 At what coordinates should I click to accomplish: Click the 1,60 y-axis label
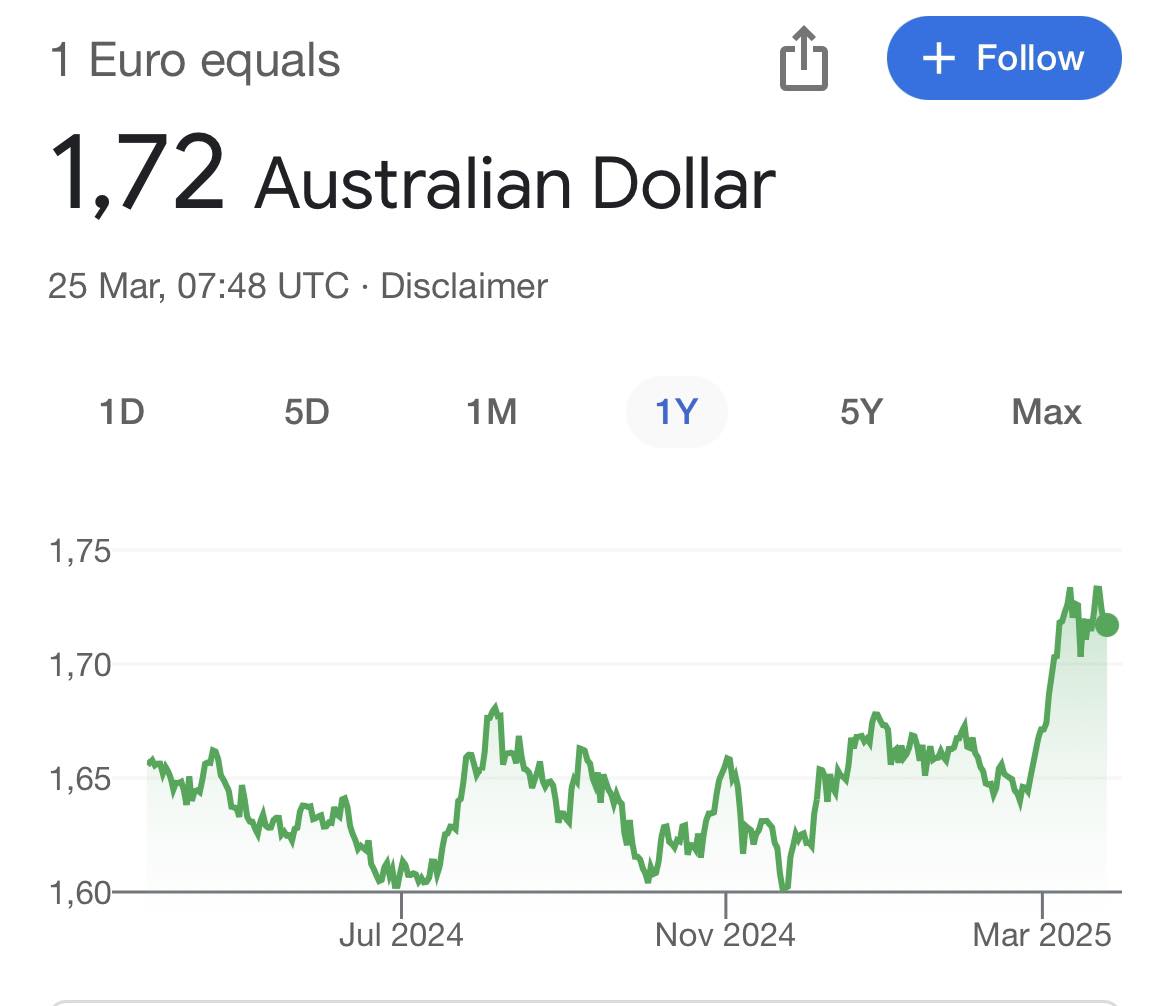click(x=80, y=893)
